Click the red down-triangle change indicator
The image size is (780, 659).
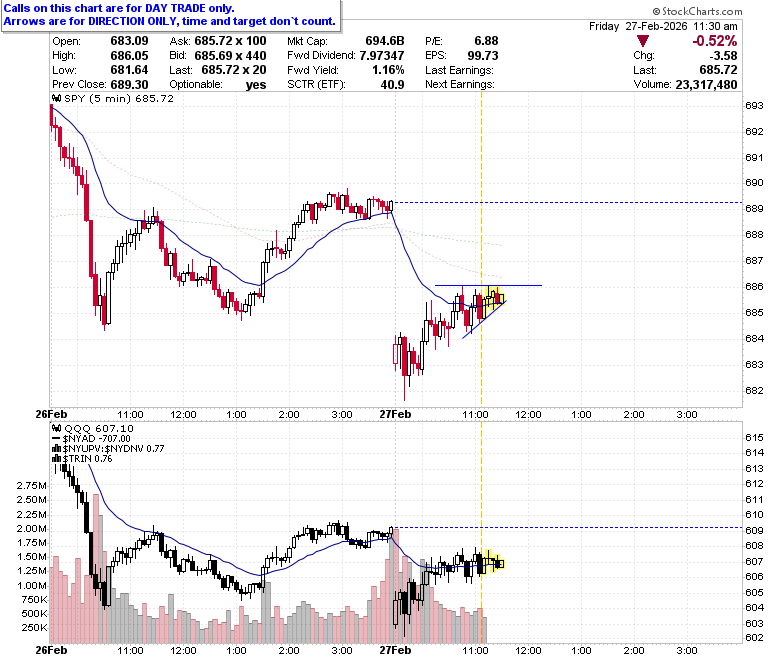coord(643,41)
